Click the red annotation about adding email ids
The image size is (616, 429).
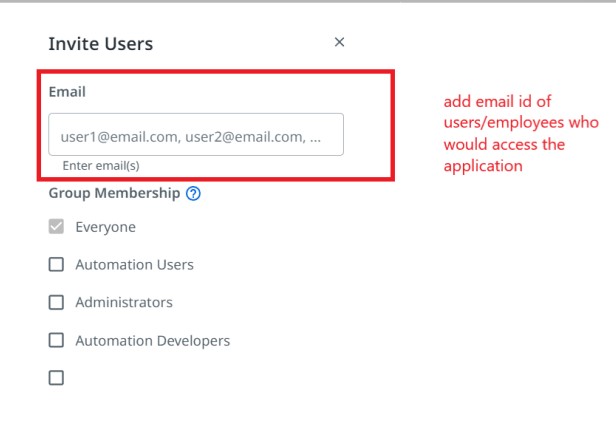[x=521, y=134]
